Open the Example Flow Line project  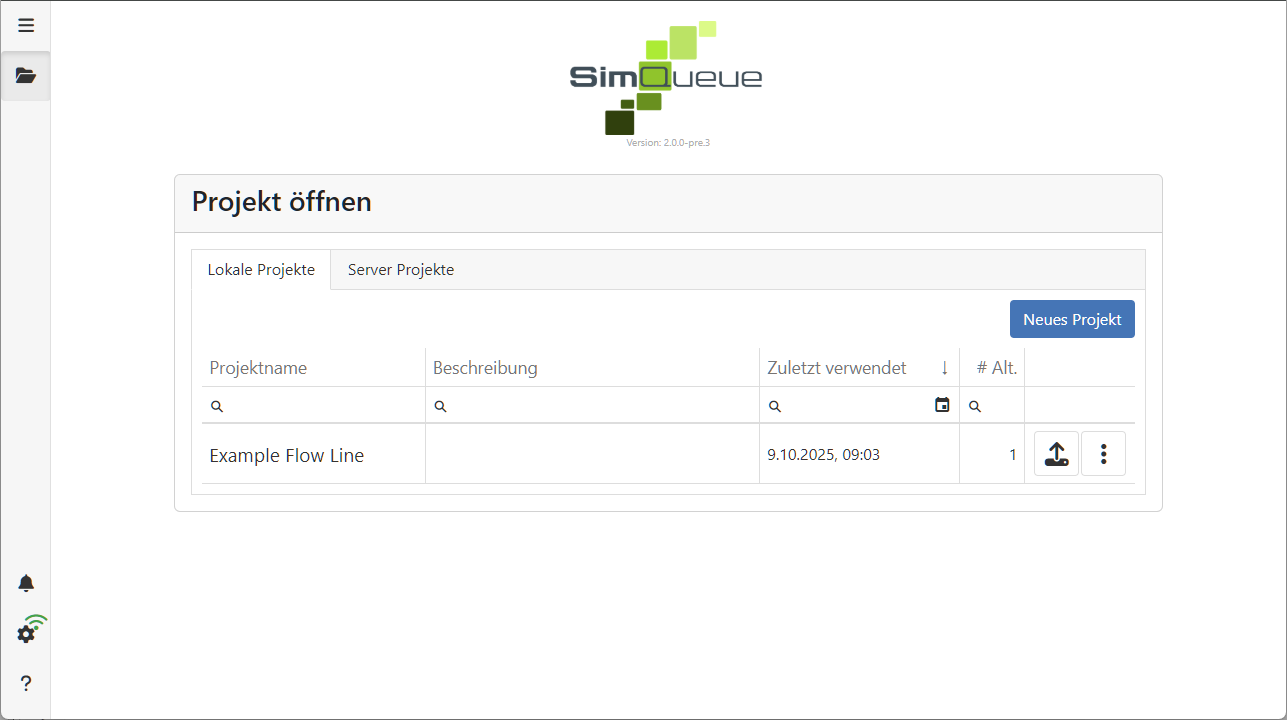(287, 456)
